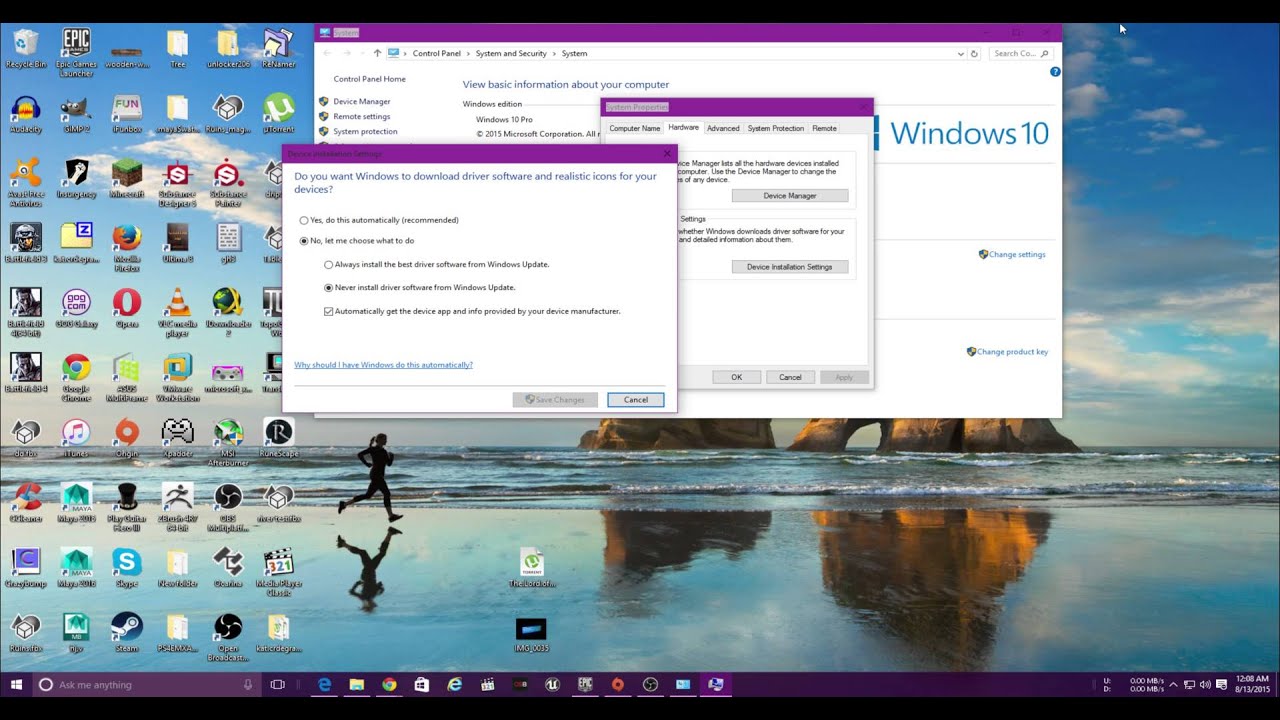Open 'Remote settings' in the System sidebar
This screenshot has width=1280, height=720.
(362, 117)
